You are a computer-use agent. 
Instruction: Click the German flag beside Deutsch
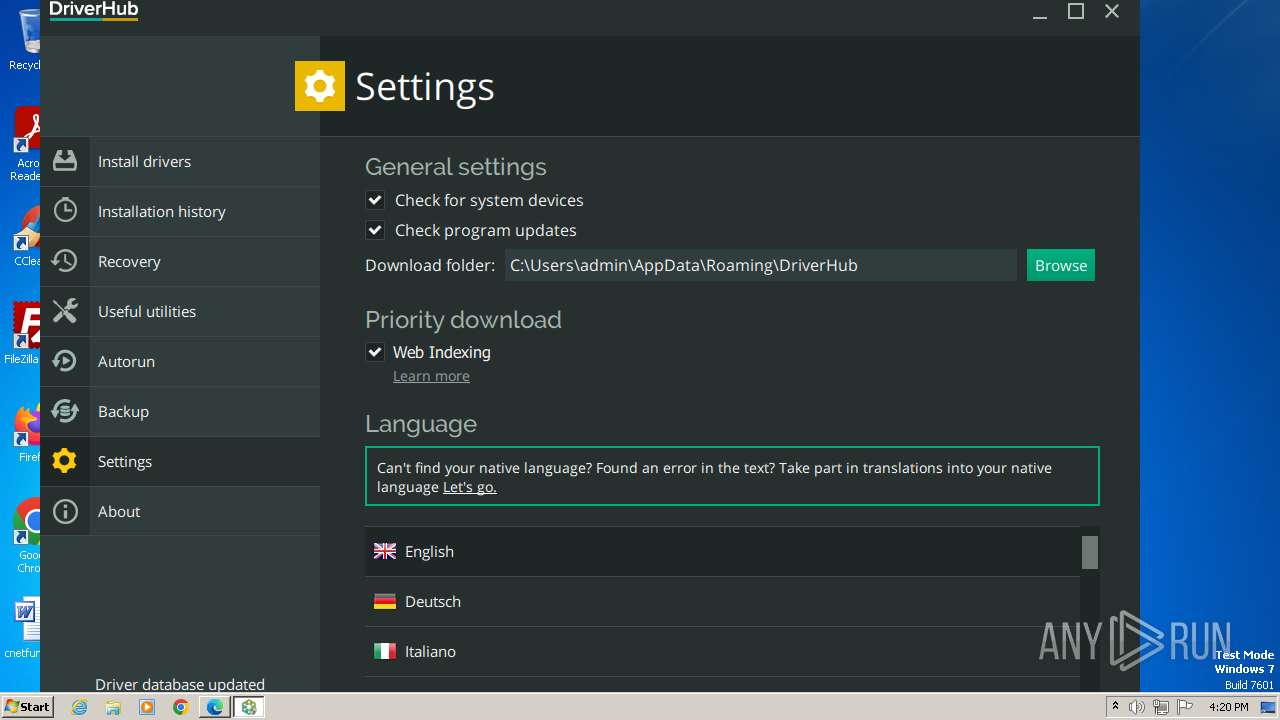pyautogui.click(x=385, y=601)
